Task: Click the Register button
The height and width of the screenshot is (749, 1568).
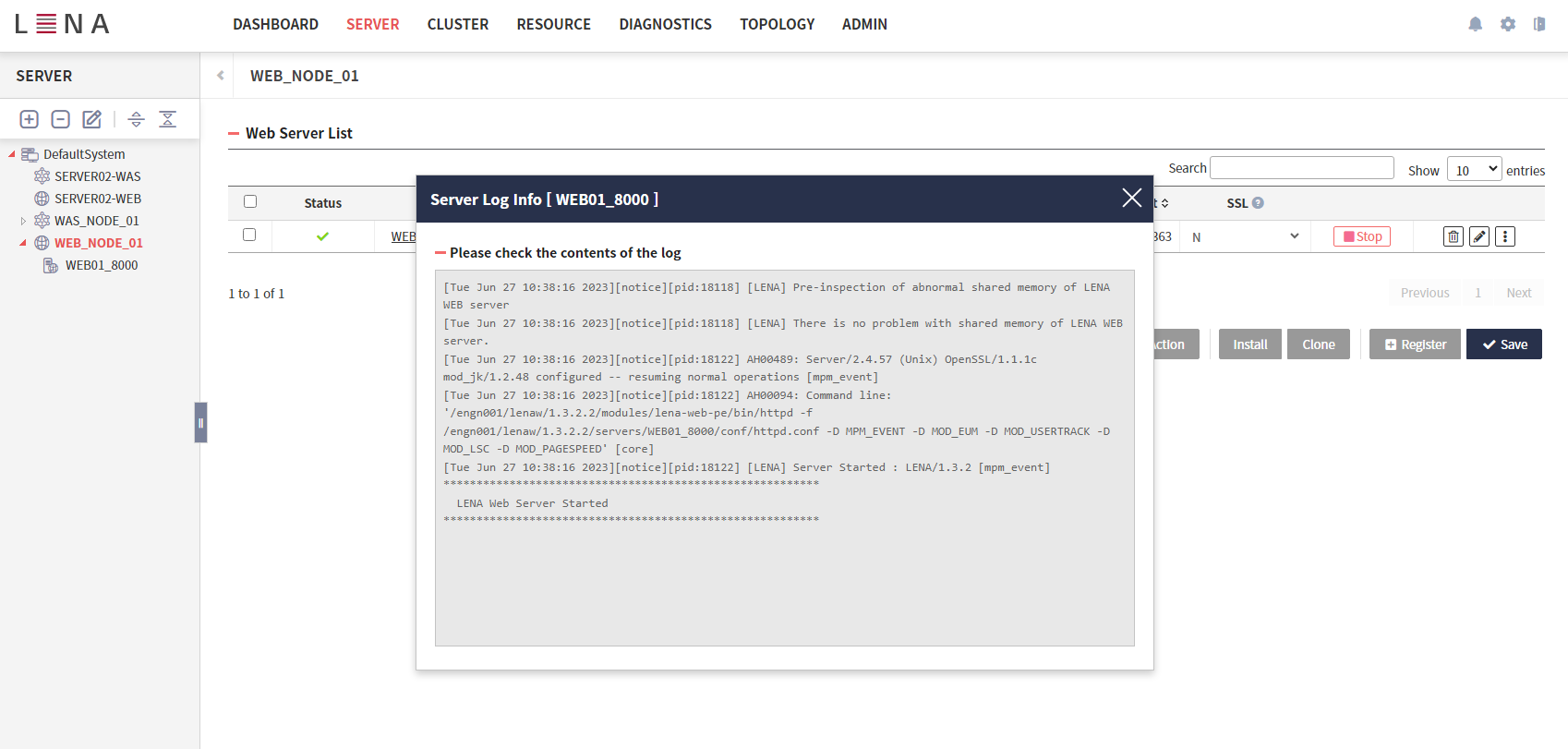Action: (x=1415, y=344)
